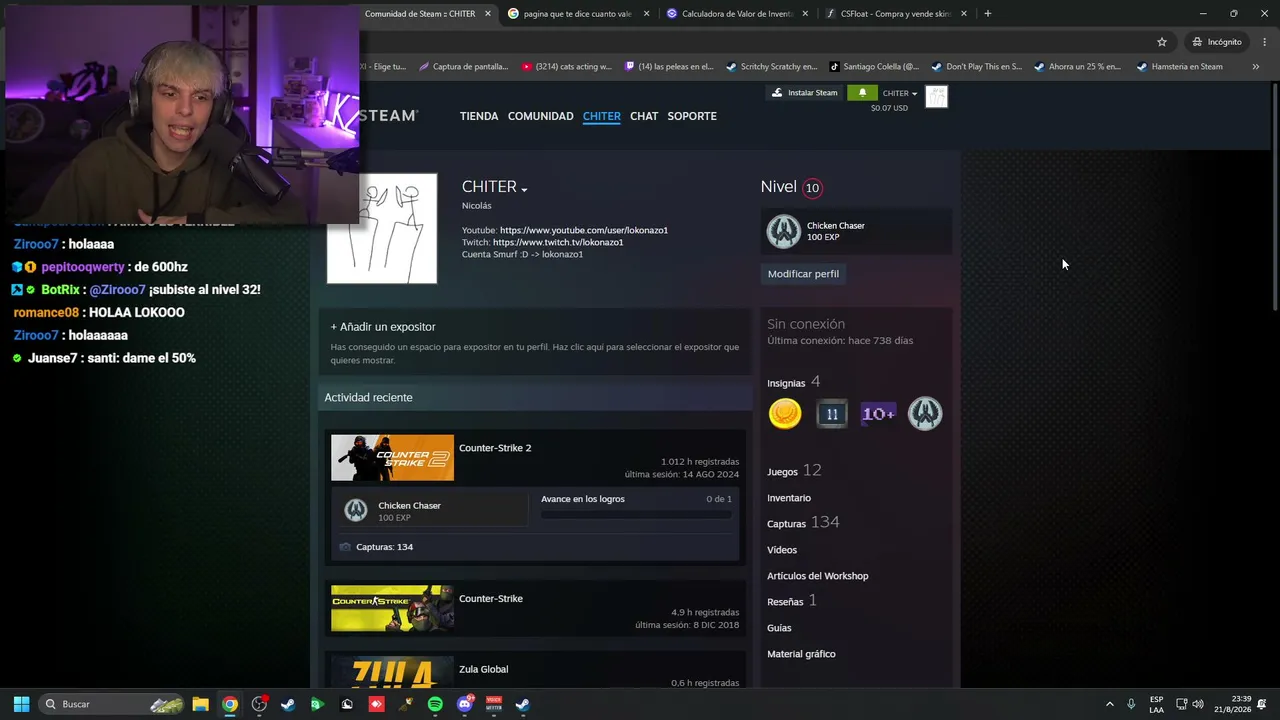Open Chrome's three-dot menu

tap(1265, 42)
